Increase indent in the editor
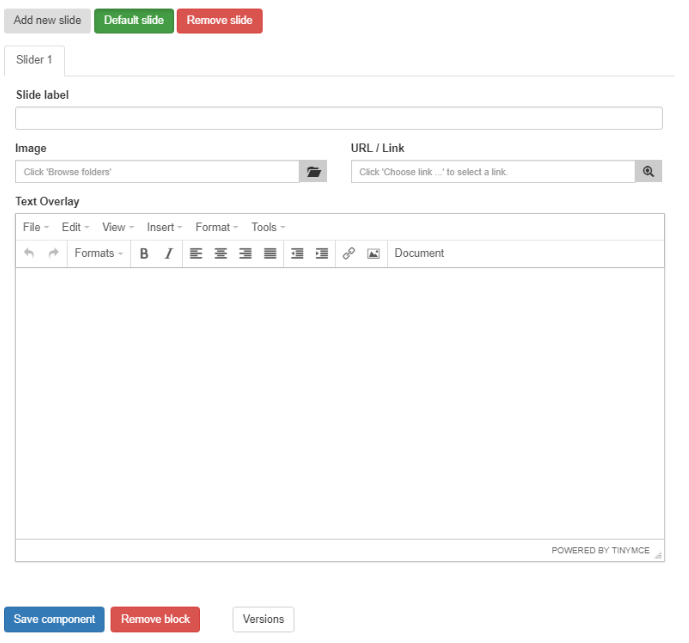The height and width of the screenshot is (643, 689). click(x=322, y=254)
